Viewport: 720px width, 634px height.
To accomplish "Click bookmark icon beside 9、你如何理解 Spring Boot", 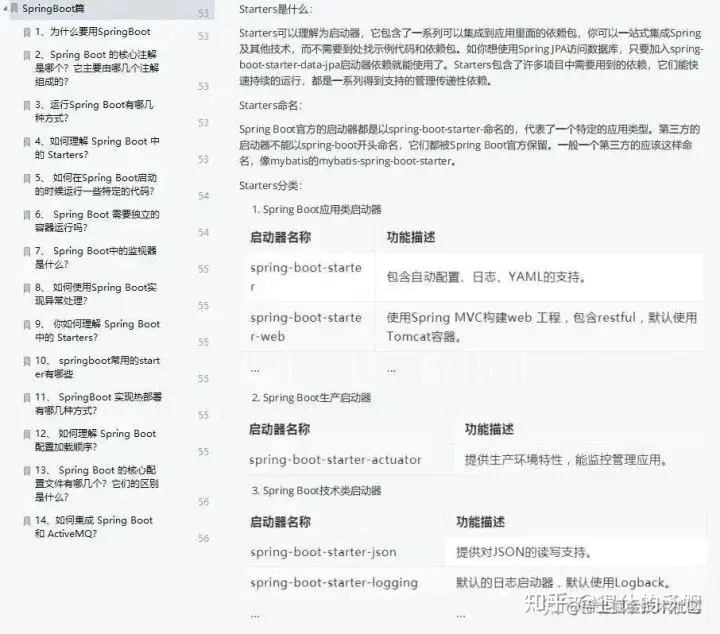I will tap(27, 325).
